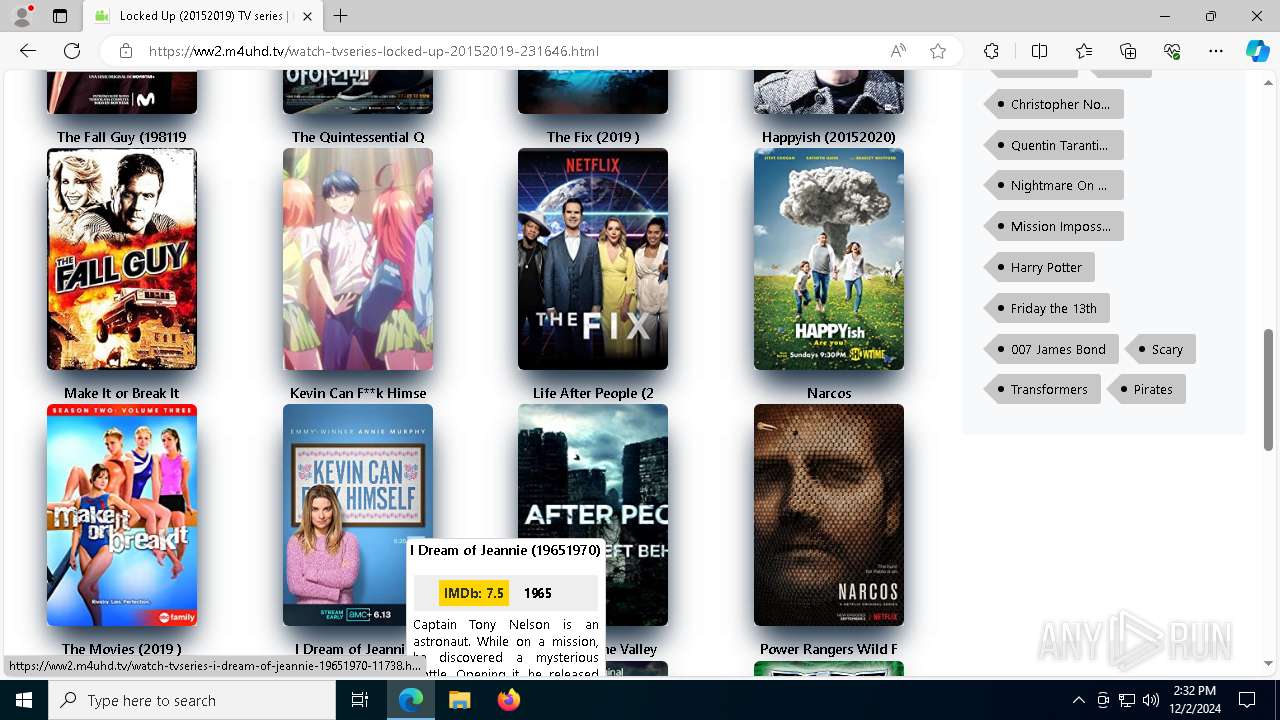Show hidden system tray icons
The height and width of the screenshot is (720, 1280).
[x=1078, y=700]
